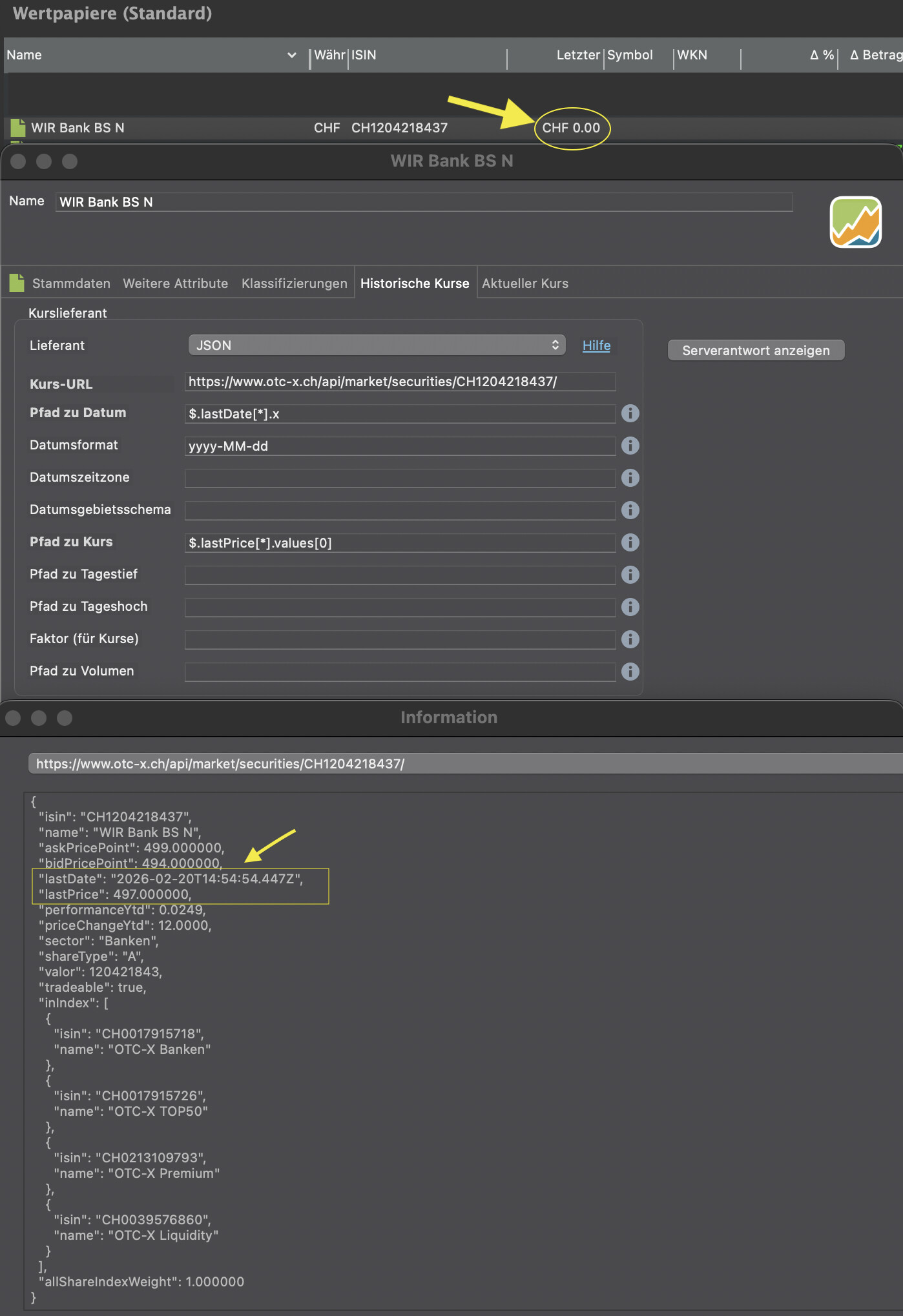903x1316 pixels.
Task: Select WIR Bank BS N row in table
Action: 78,128
